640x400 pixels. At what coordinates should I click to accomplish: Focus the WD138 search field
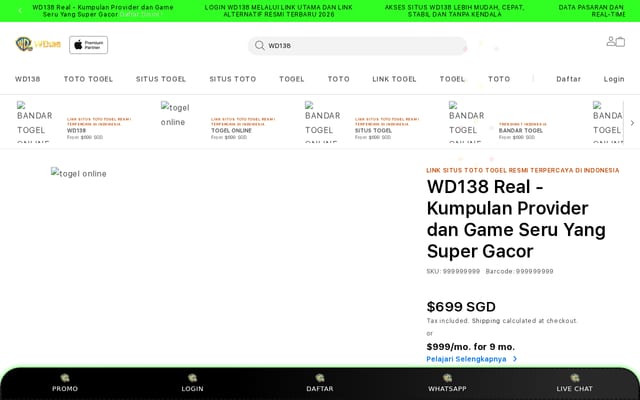click(358, 45)
